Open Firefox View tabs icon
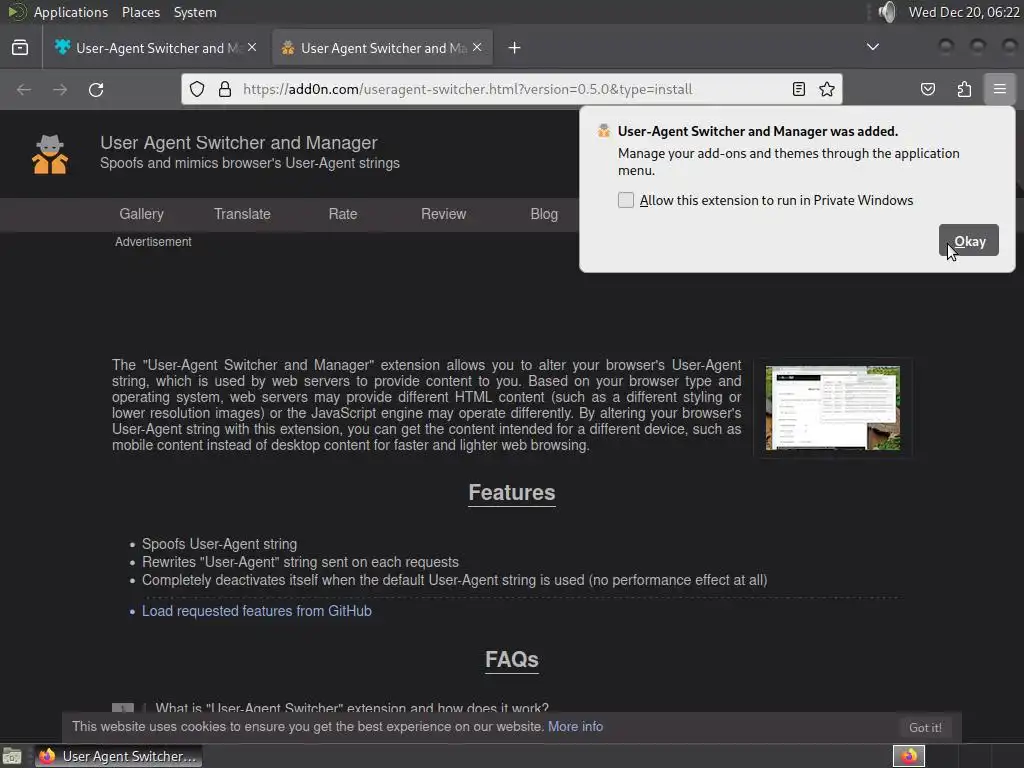 coord(20,48)
